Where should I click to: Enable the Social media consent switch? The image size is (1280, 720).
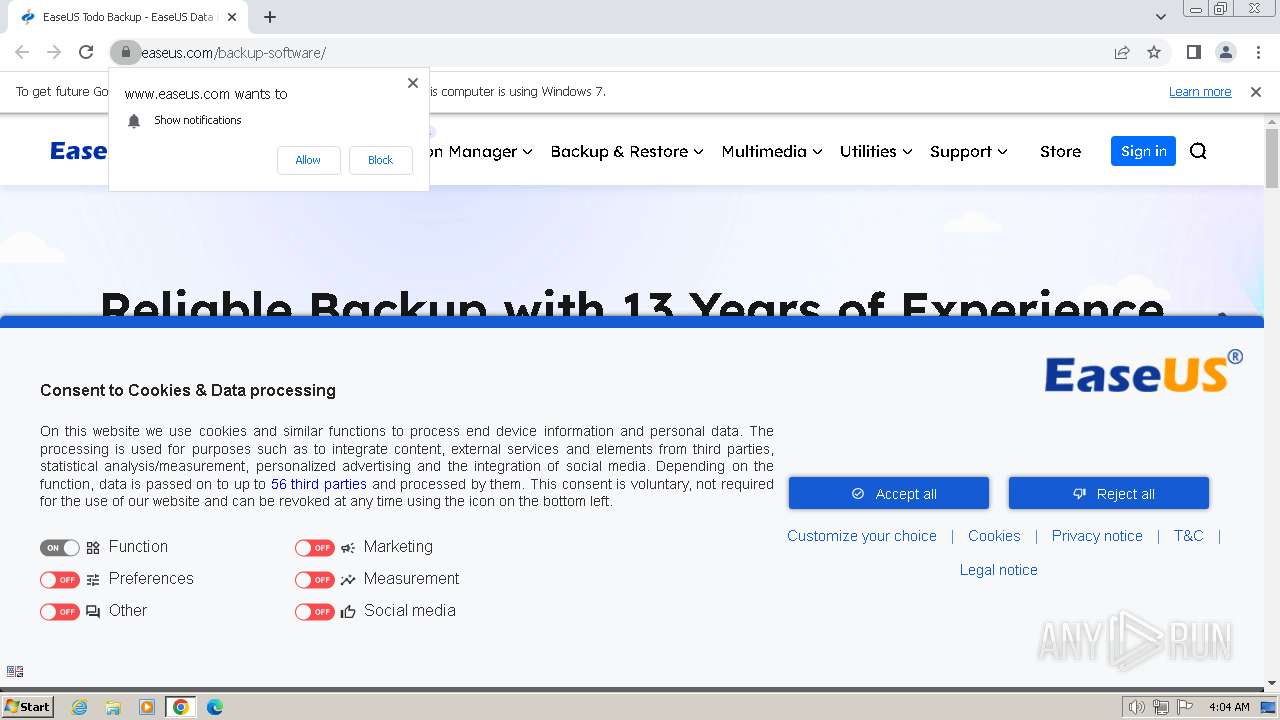315,612
